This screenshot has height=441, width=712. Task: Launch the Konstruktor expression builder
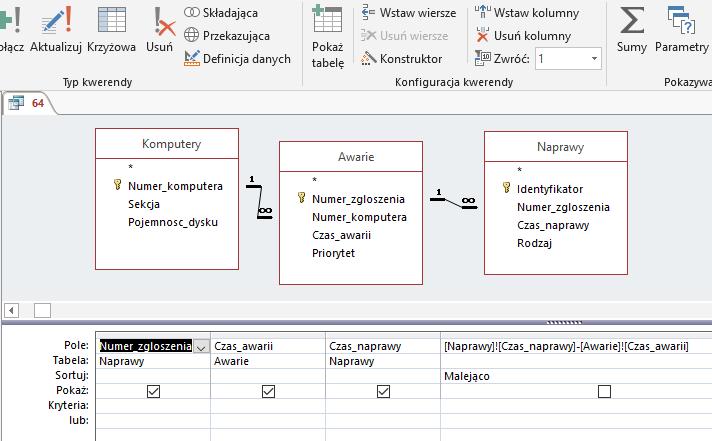[401, 59]
